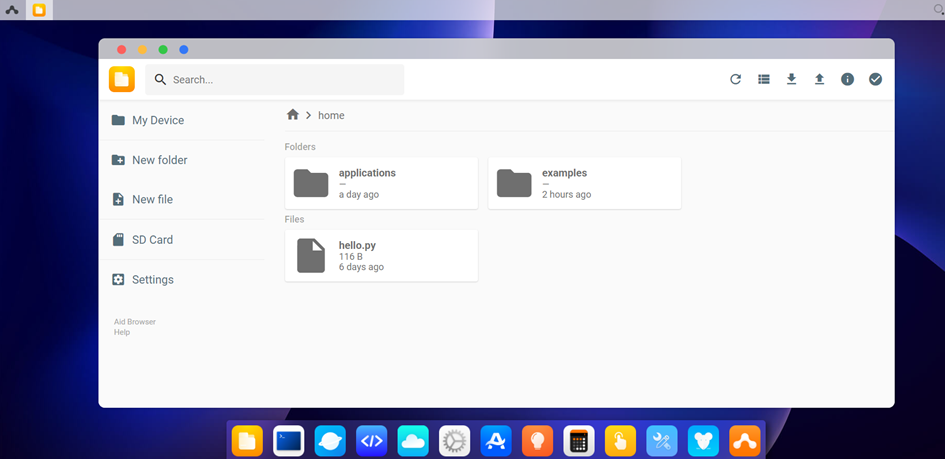Viewport: 945px width, 459px height.
Task: Open the examples folder card
Action: click(585, 183)
